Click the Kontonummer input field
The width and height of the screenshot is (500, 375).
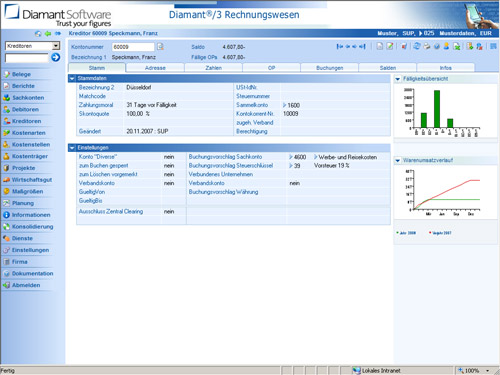pyautogui.click(x=133, y=47)
